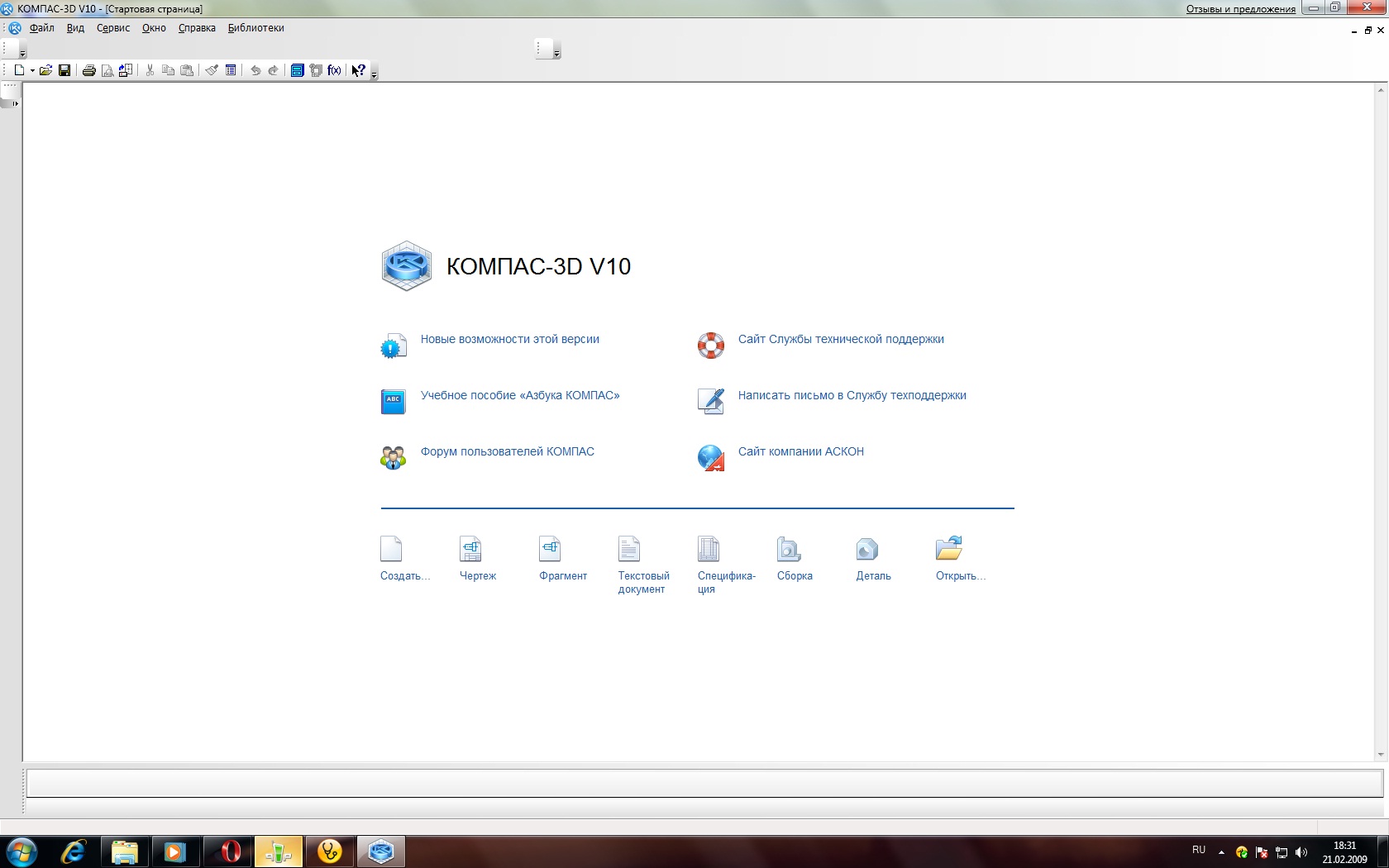Click the ABC tutorial book icon

pyautogui.click(x=394, y=401)
